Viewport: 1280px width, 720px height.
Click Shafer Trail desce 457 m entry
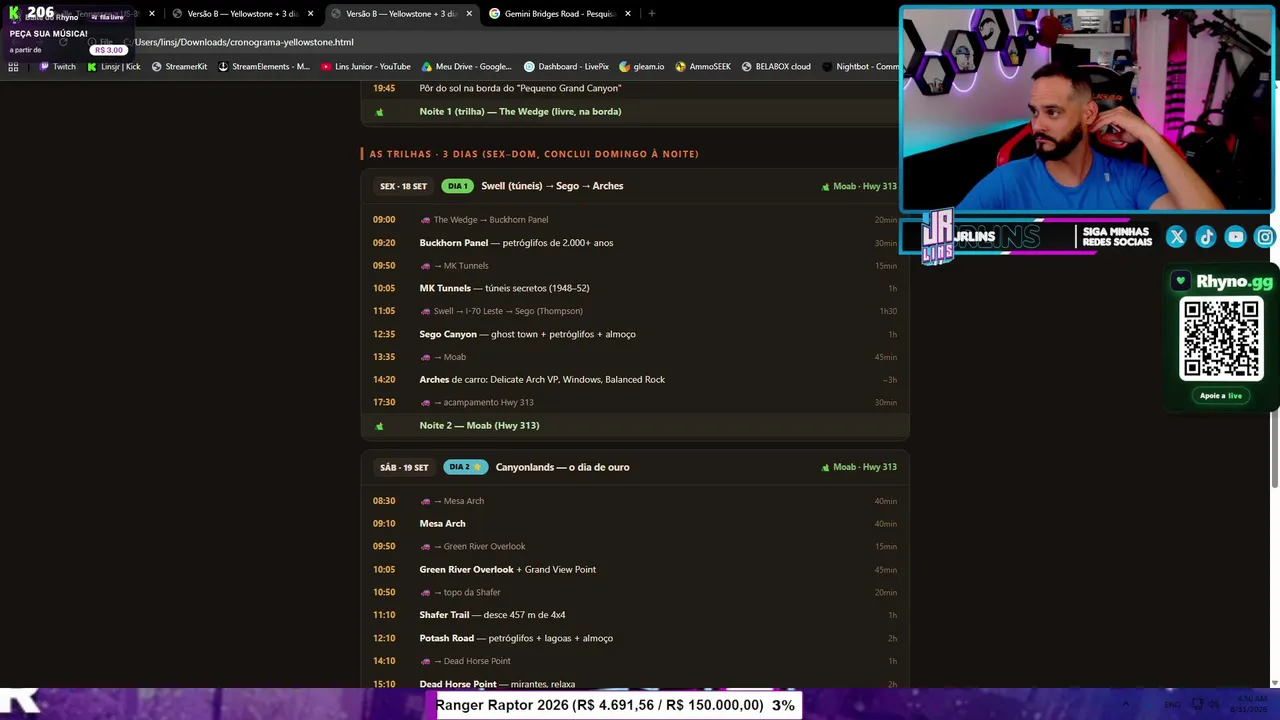492,615
